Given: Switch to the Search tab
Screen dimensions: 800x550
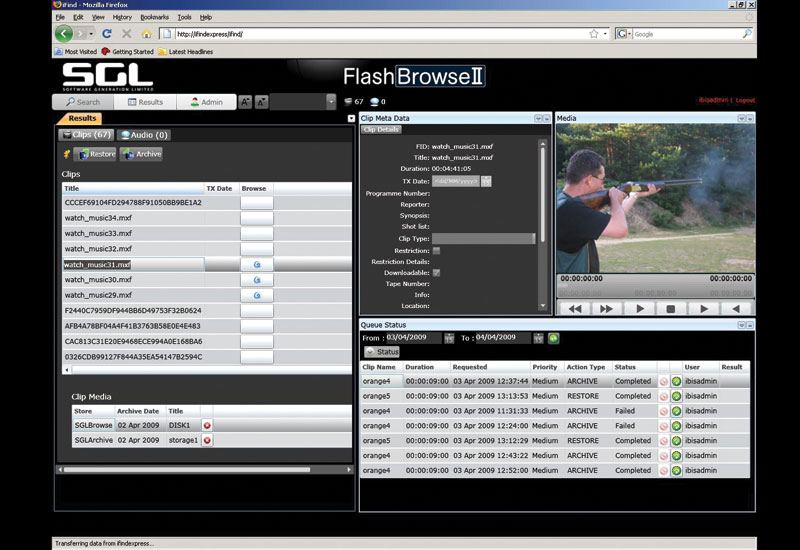Looking at the screenshot, I should (x=83, y=102).
